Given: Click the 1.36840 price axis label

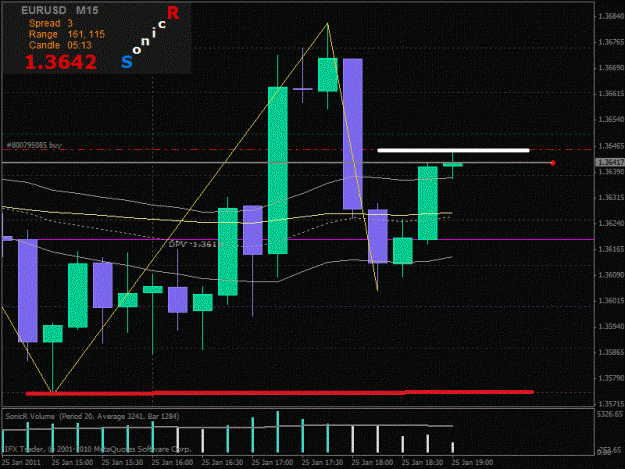Looking at the screenshot, I should 611,16.
